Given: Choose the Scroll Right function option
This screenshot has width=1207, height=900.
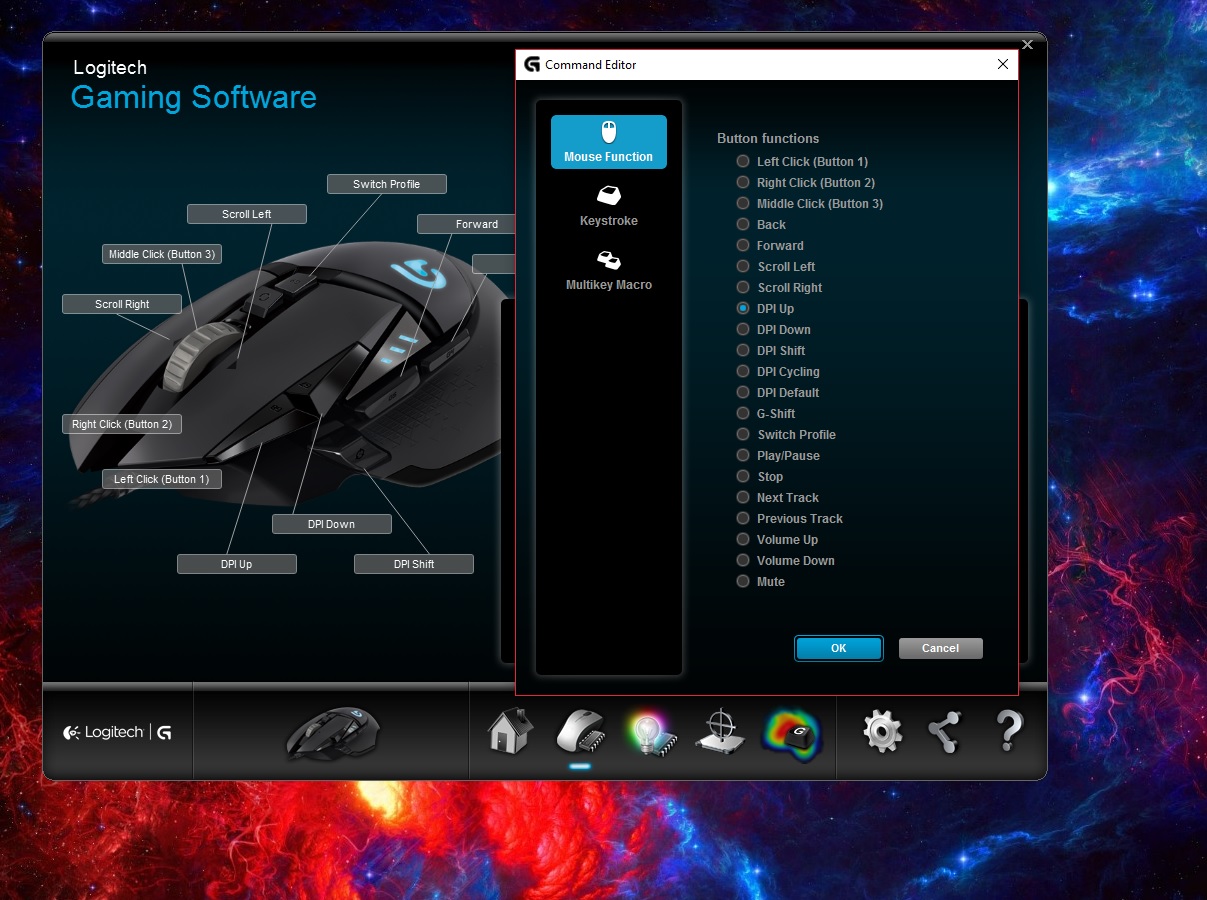Looking at the screenshot, I should [743, 287].
